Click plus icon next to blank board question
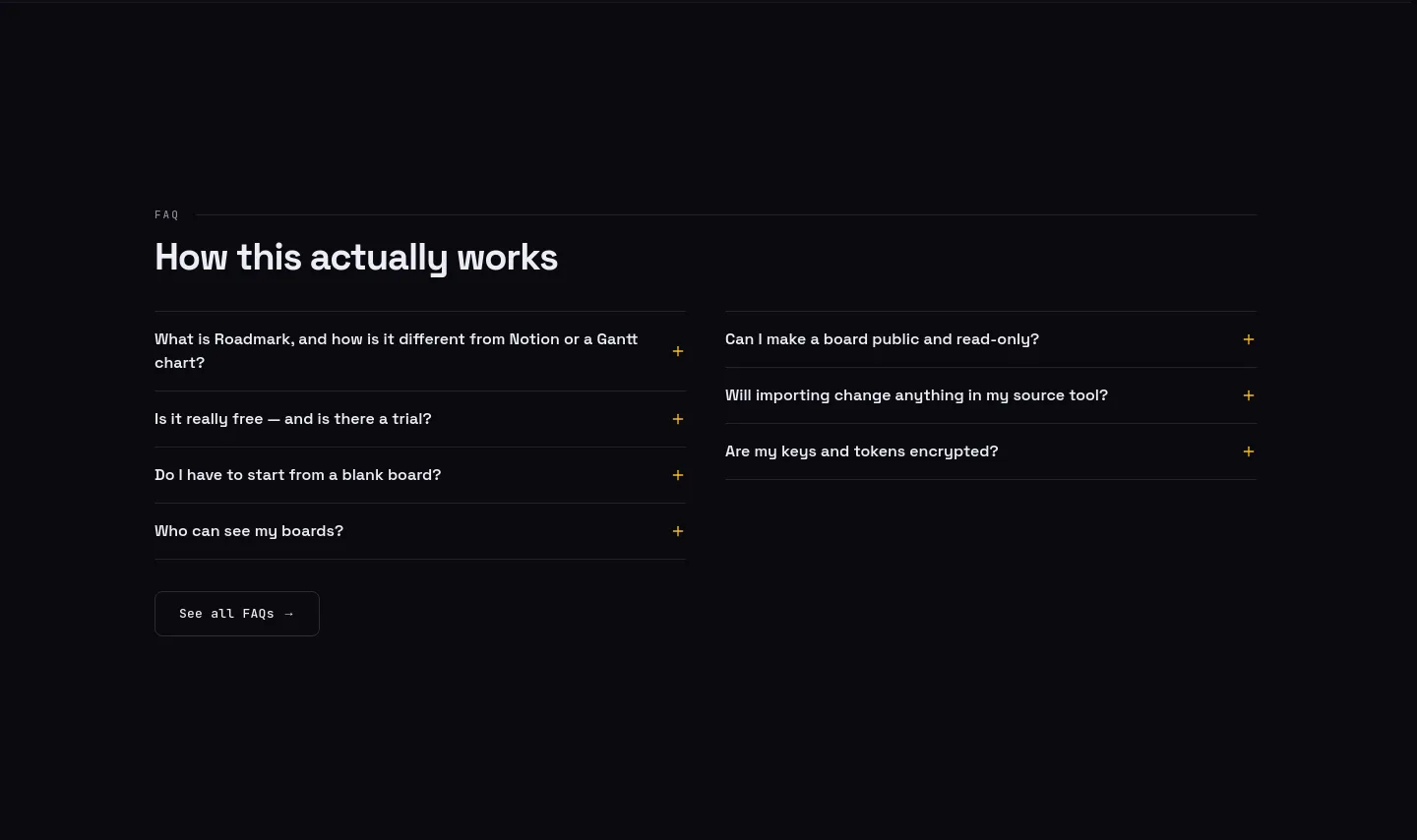 tap(678, 475)
